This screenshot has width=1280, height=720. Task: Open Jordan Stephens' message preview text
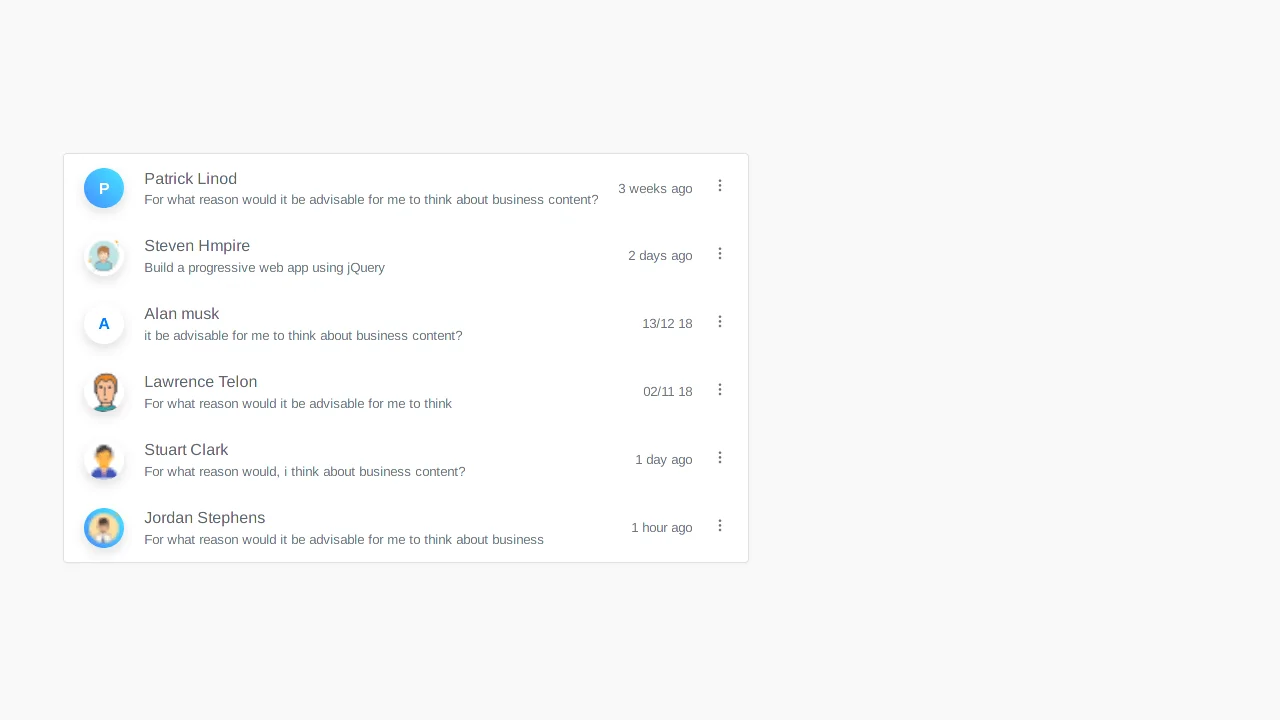click(344, 539)
